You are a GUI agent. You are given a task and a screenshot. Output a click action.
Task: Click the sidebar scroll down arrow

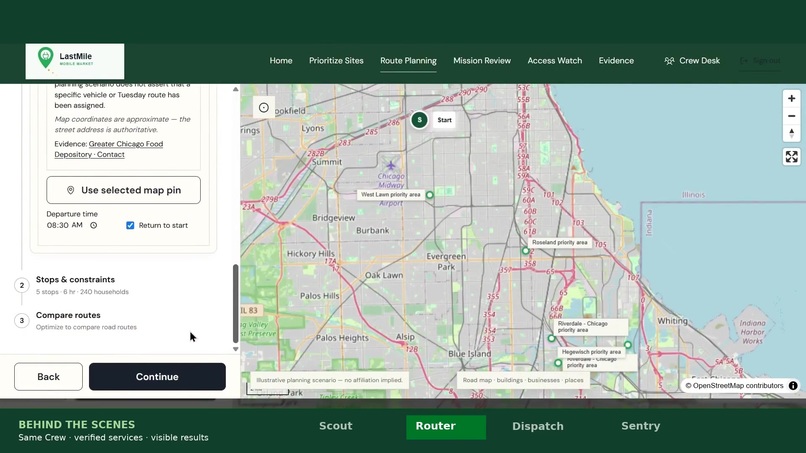pyautogui.click(x=235, y=349)
